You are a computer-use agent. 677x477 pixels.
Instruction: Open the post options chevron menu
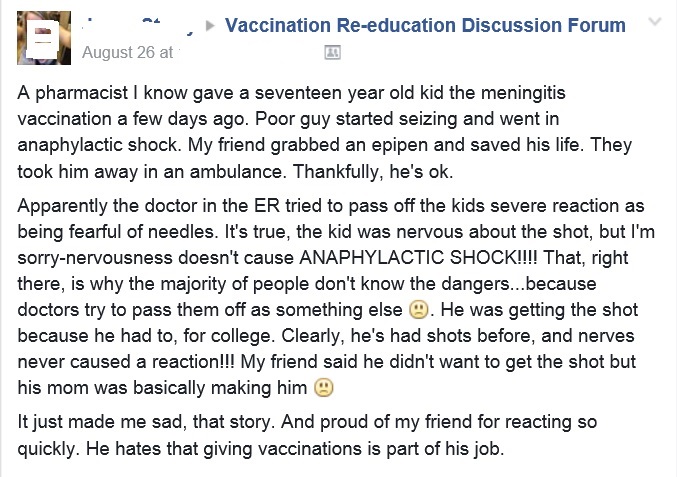[x=655, y=22]
